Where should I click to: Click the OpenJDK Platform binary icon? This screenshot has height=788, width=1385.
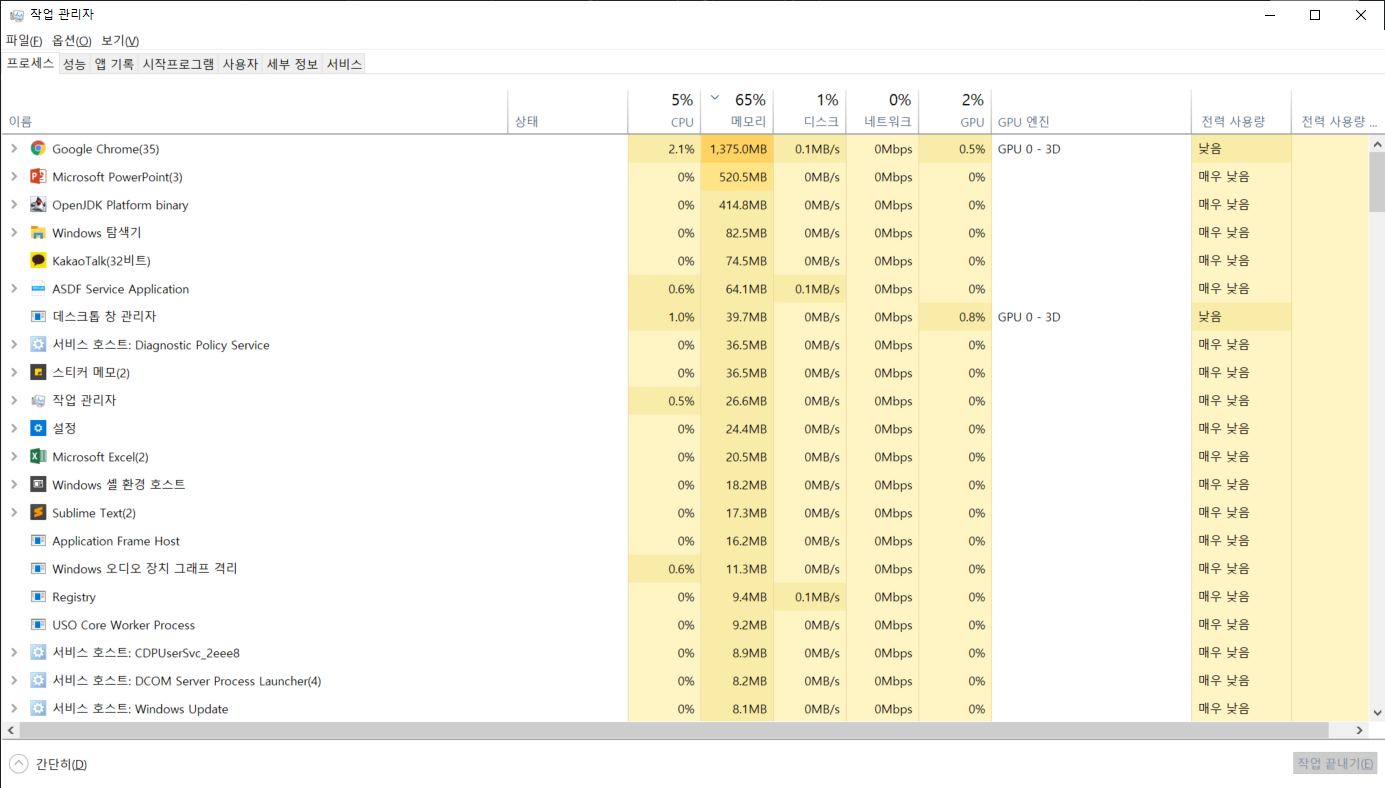pyautogui.click(x=38, y=204)
